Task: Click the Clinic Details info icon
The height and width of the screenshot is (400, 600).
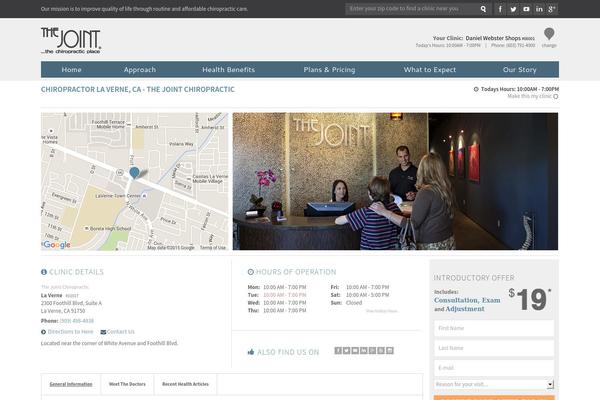Action: click(x=44, y=272)
